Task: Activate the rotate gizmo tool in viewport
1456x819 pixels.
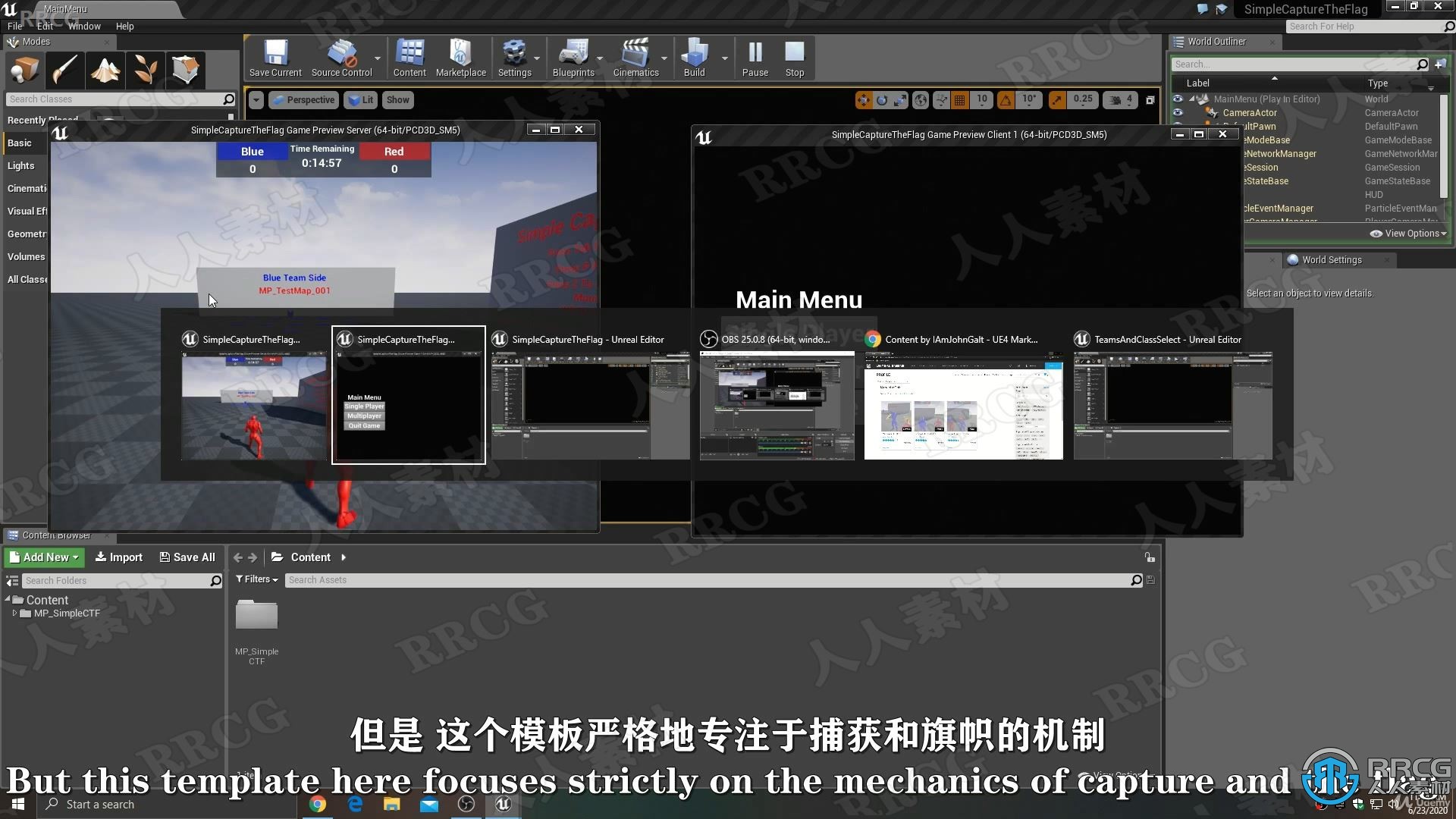Action: (882, 99)
